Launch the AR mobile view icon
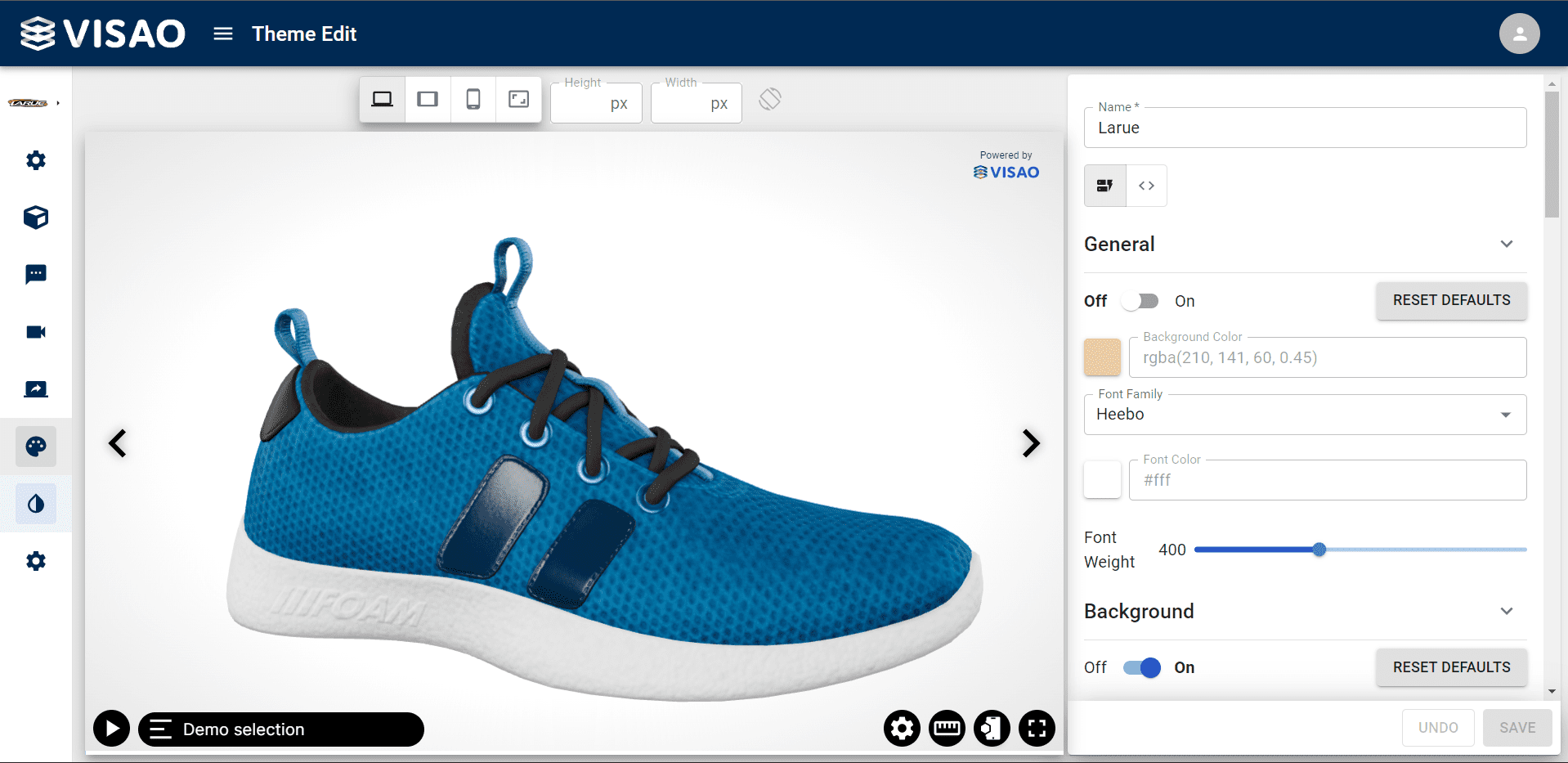 (991, 728)
